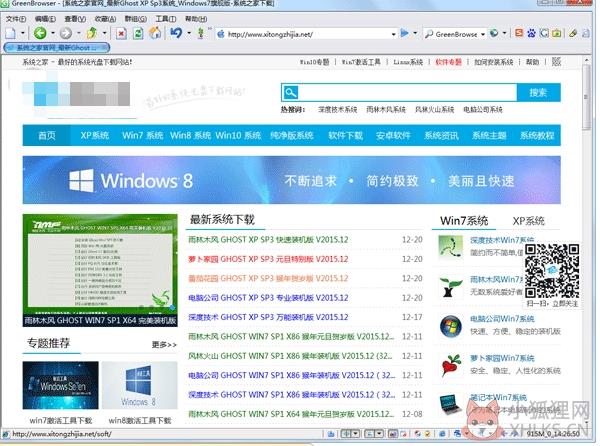Click the sitemap grid icon in top links
This screenshot has height=446, width=600.
click(556, 62)
